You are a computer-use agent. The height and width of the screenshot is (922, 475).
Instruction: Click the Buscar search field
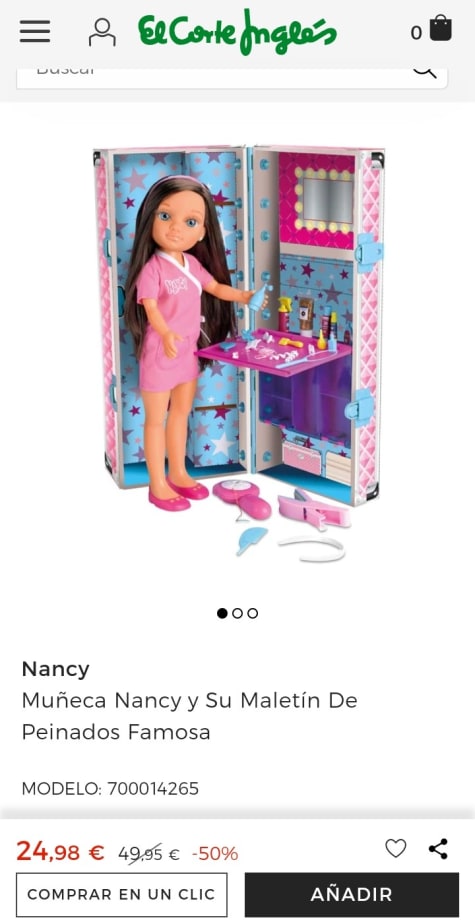(x=232, y=77)
